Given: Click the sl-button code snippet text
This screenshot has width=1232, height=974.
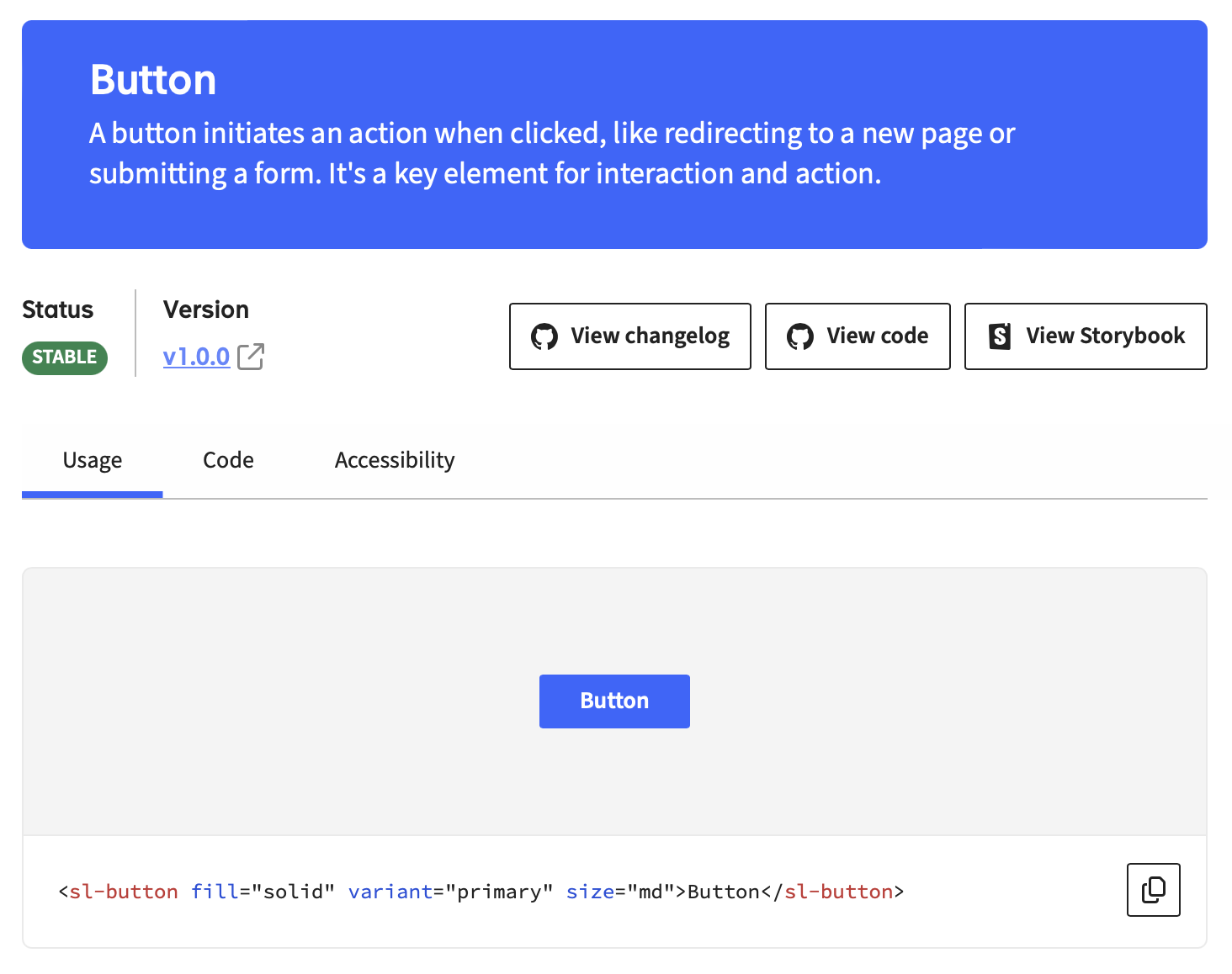Looking at the screenshot, I should (481, 892).
